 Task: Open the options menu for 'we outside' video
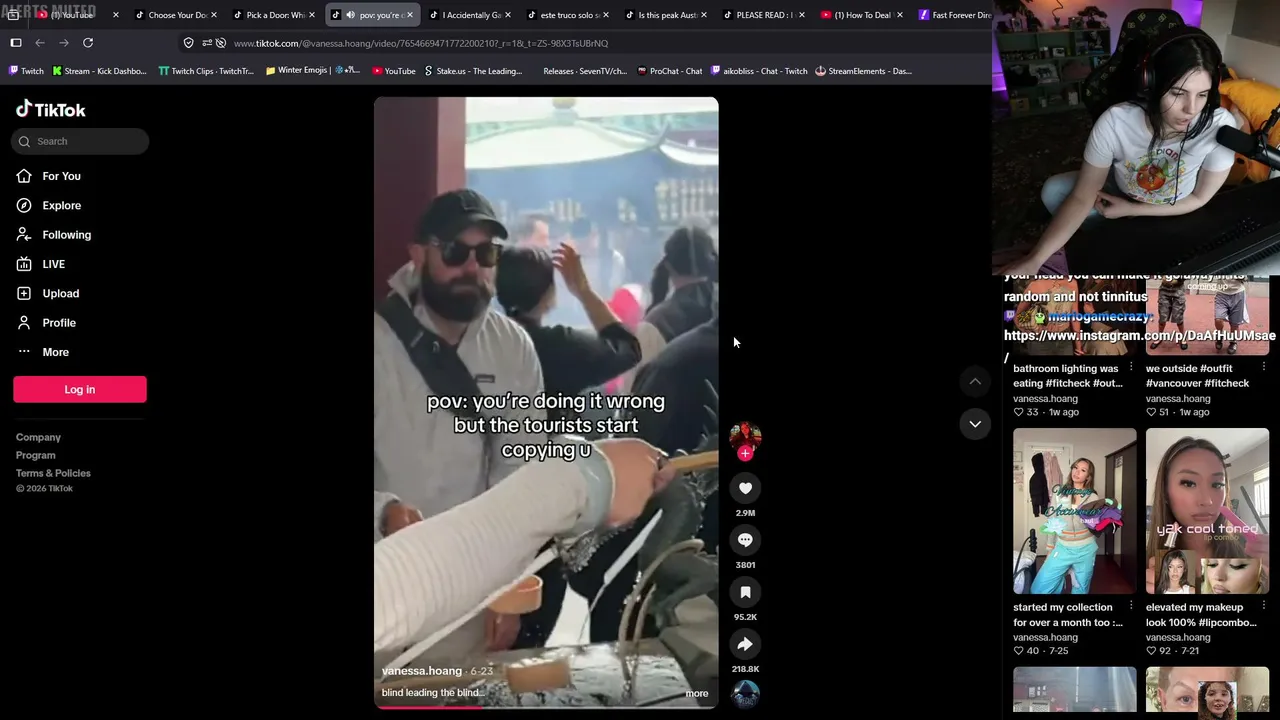[1264, 367]
